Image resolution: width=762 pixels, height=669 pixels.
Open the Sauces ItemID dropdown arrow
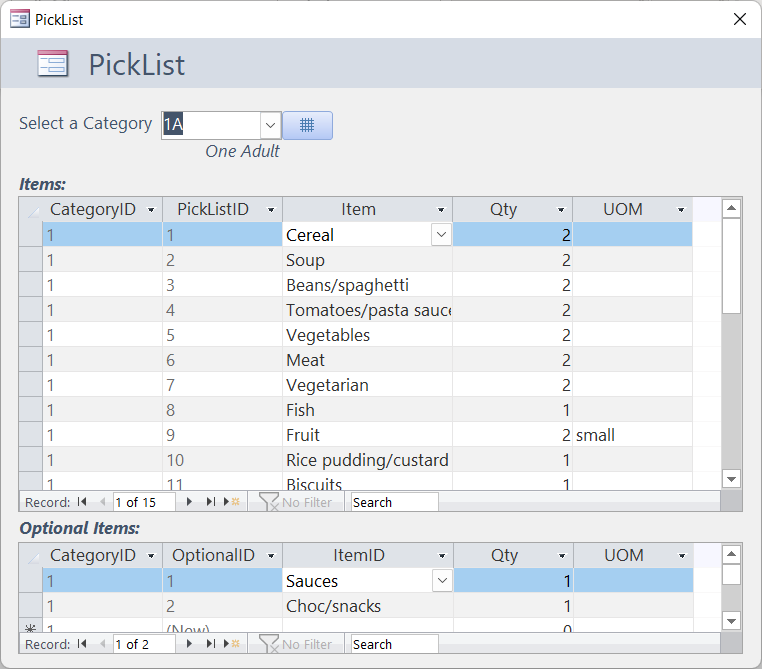tap(441, 581)
